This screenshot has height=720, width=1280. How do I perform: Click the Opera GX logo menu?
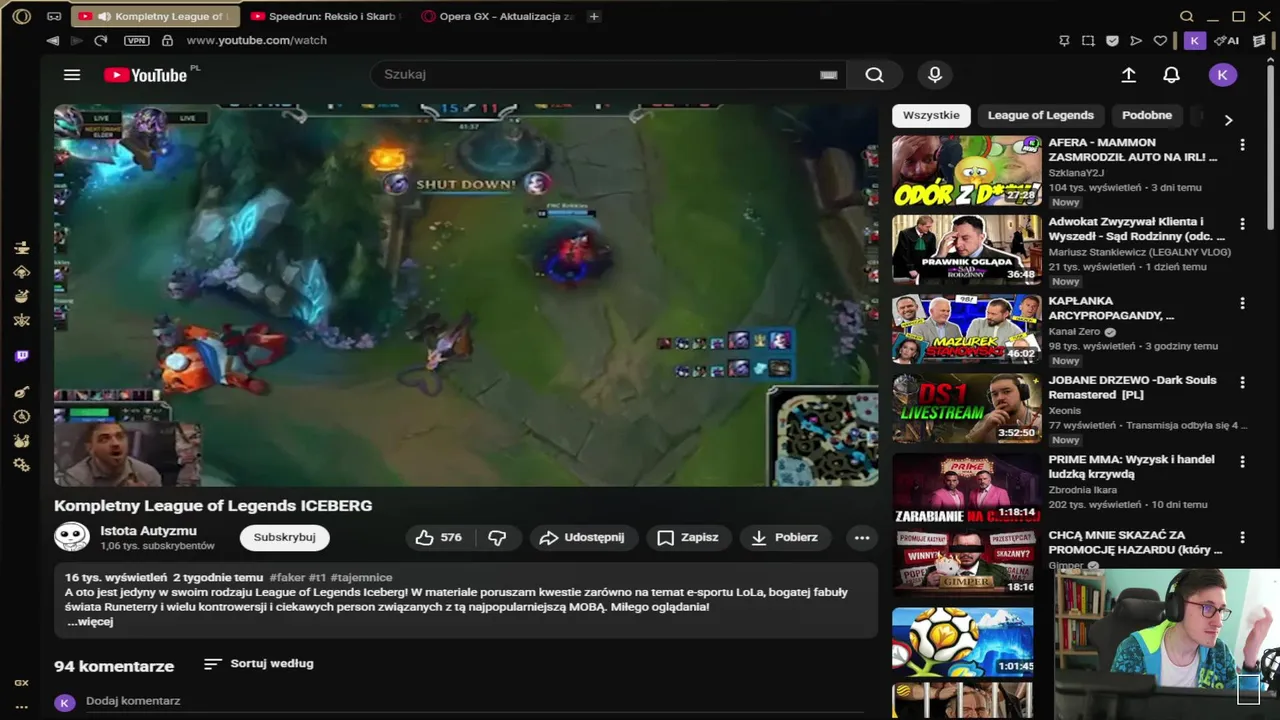[21, 16]
